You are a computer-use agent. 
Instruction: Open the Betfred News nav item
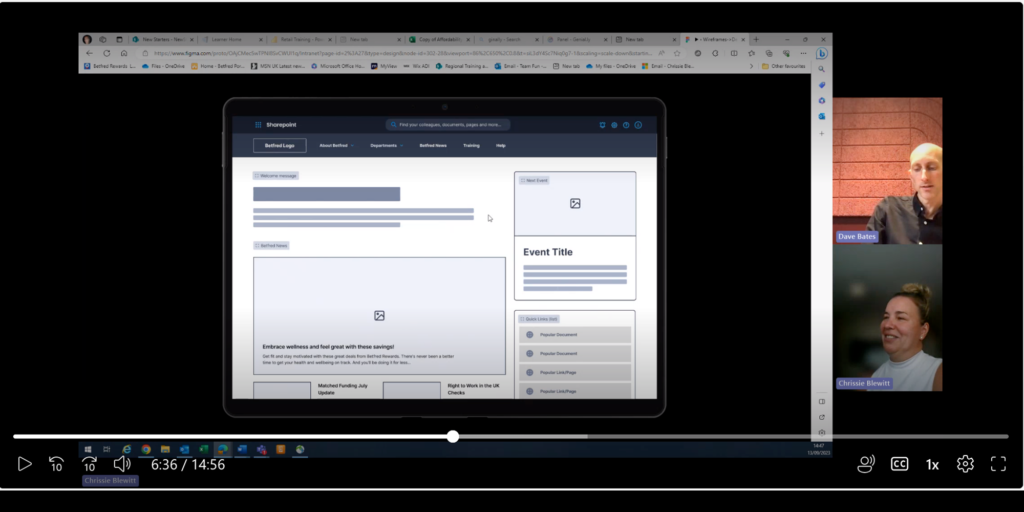pos(433,146)
